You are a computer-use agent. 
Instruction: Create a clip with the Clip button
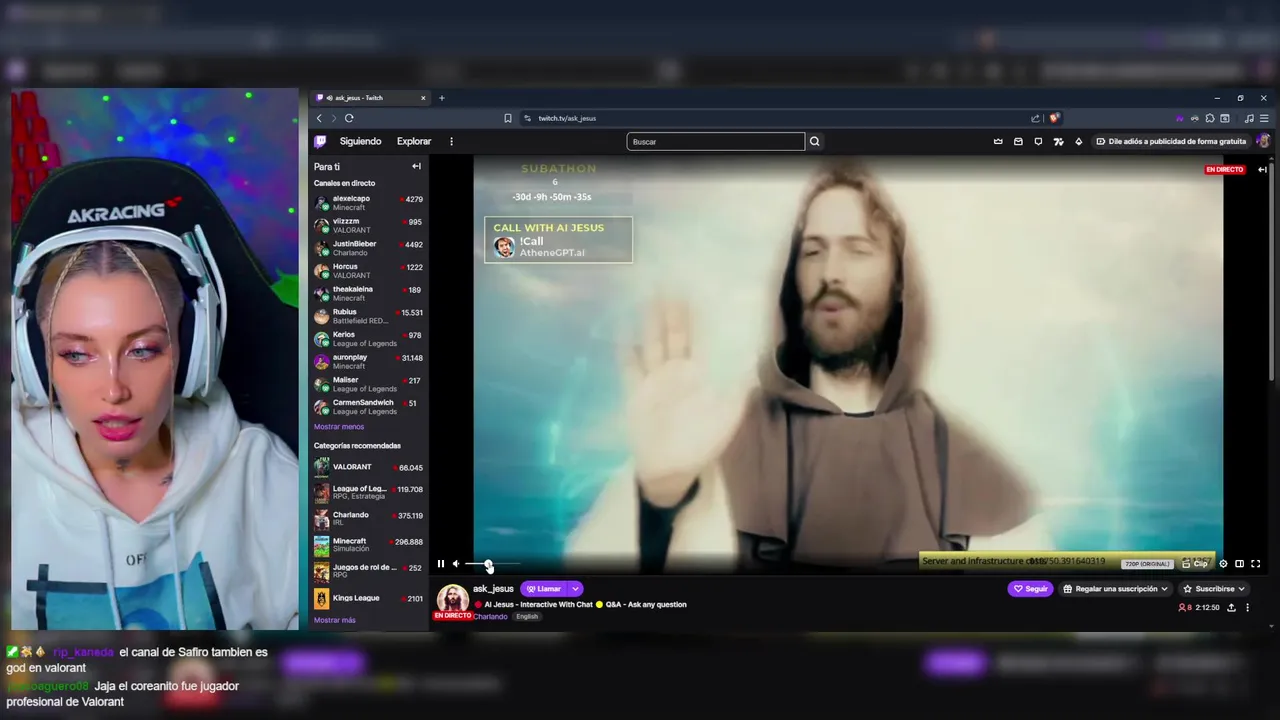1196,564
